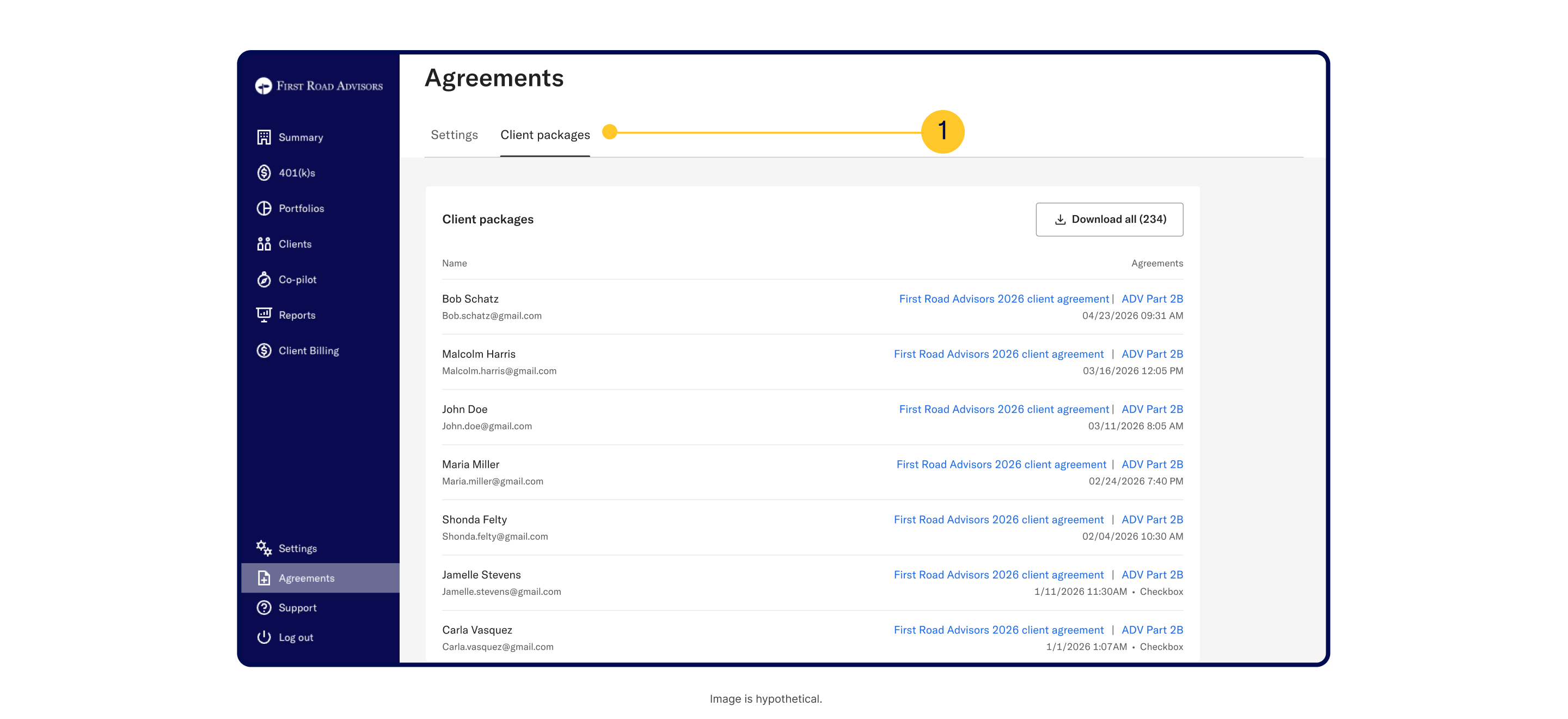Click the Agreements column header

click(x=1156, y=264)
